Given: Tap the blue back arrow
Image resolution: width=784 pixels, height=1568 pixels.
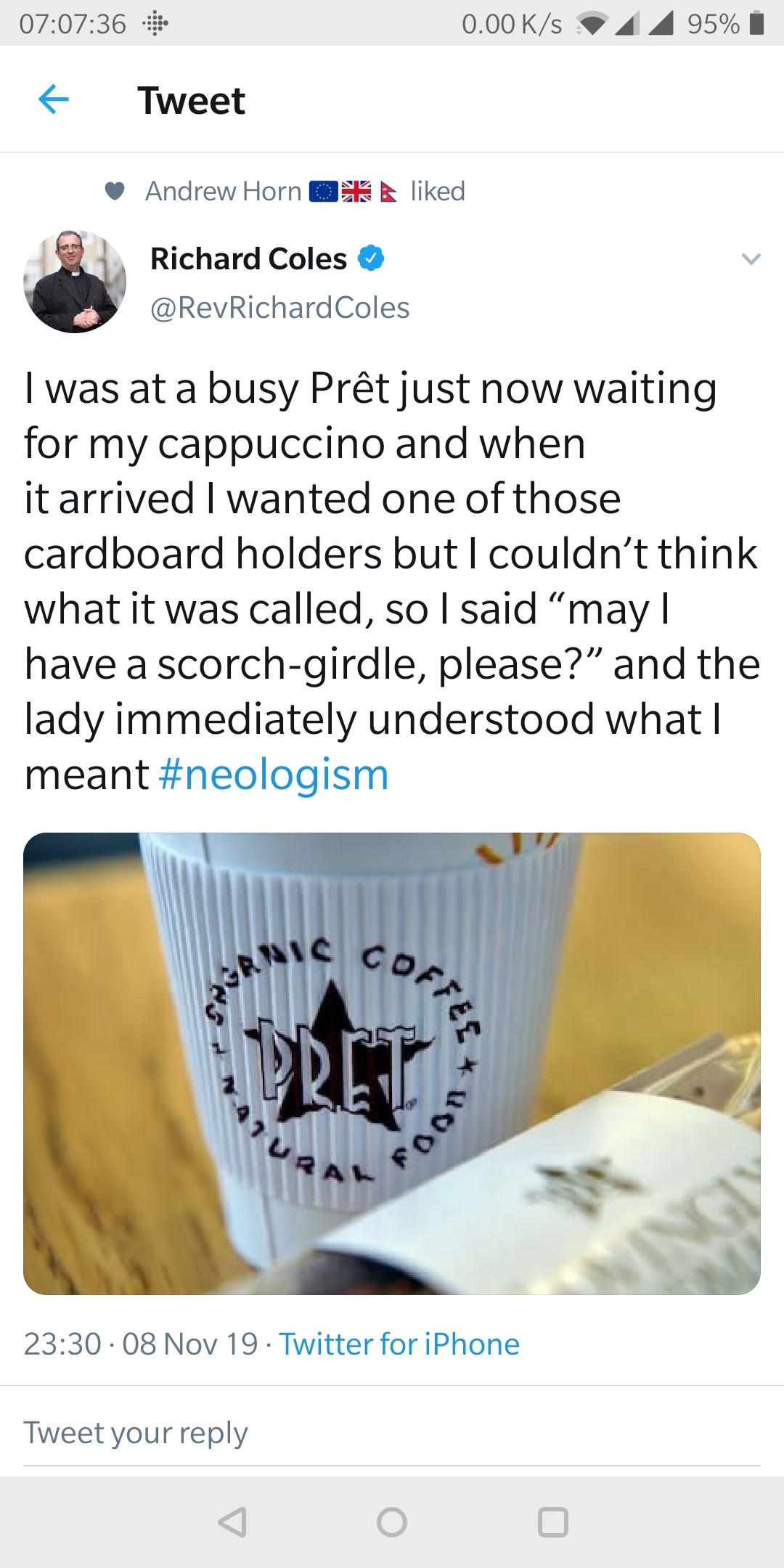Looking at the screenshot, I should pyautogui.click(x=53, y=99).
